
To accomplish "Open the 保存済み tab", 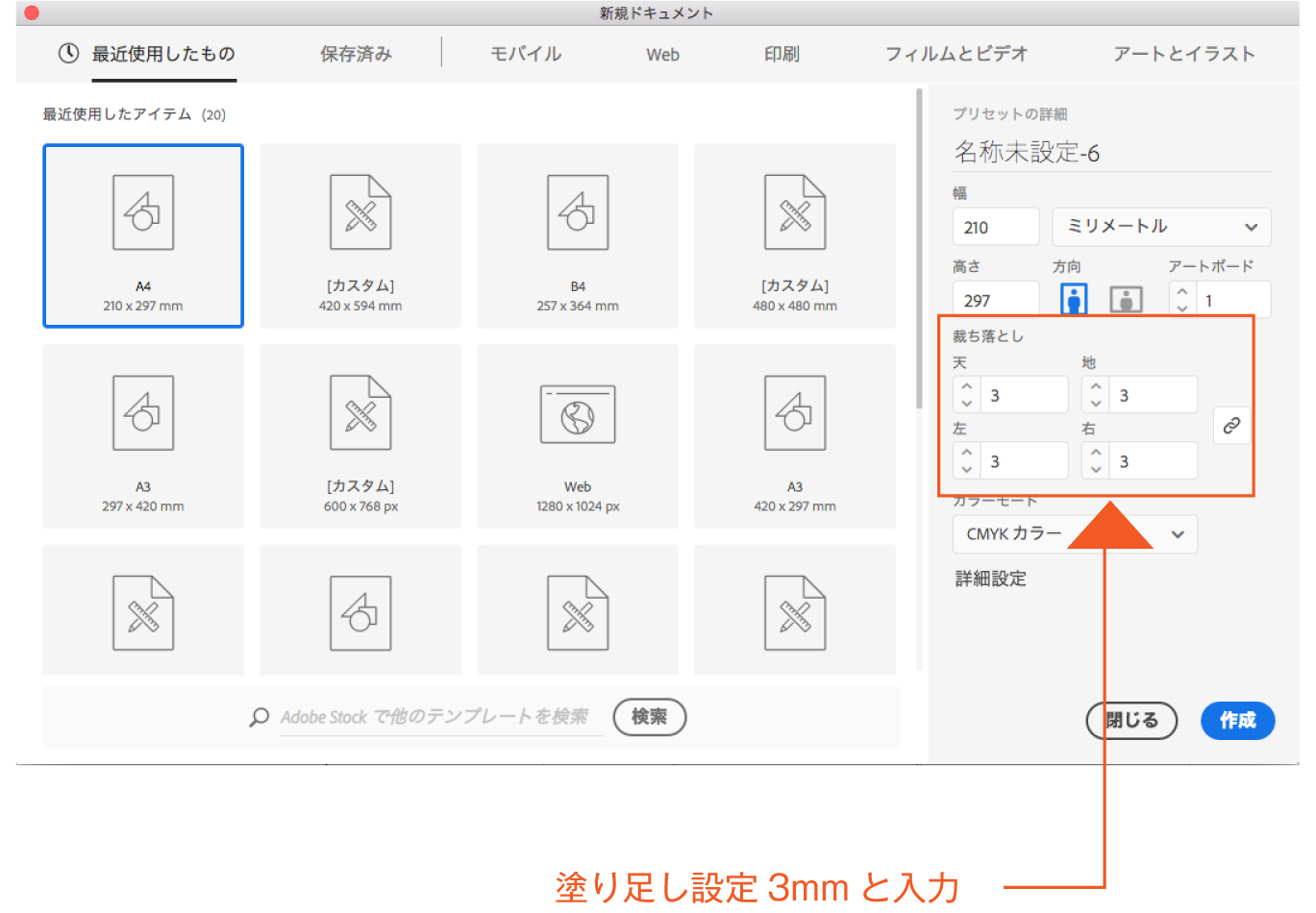I will click(356, 54).
